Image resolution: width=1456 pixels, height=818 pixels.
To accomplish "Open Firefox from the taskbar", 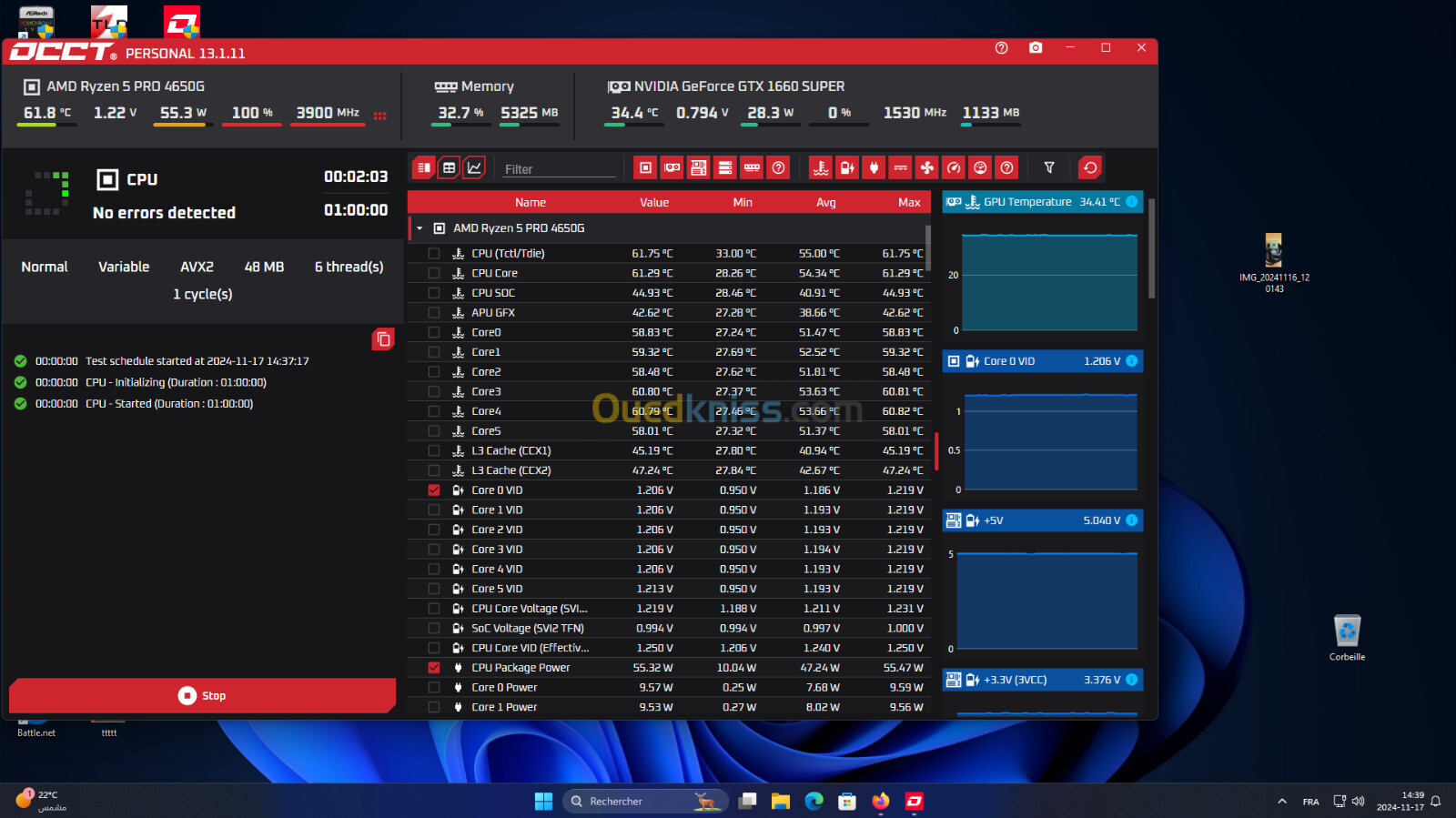I will pyautogui.click(x=881, y=801).
